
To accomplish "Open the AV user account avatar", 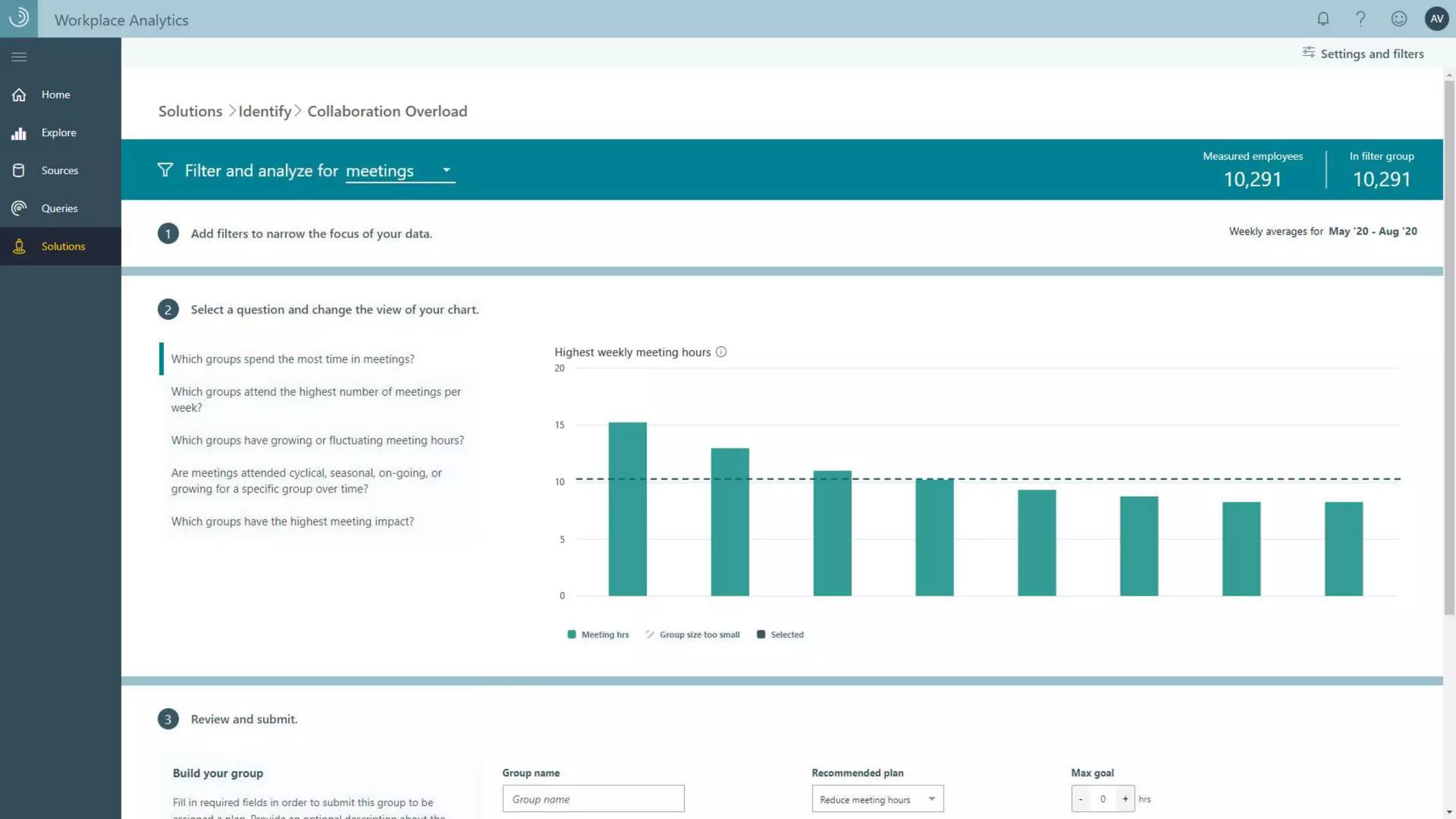I will [1436, 19].
